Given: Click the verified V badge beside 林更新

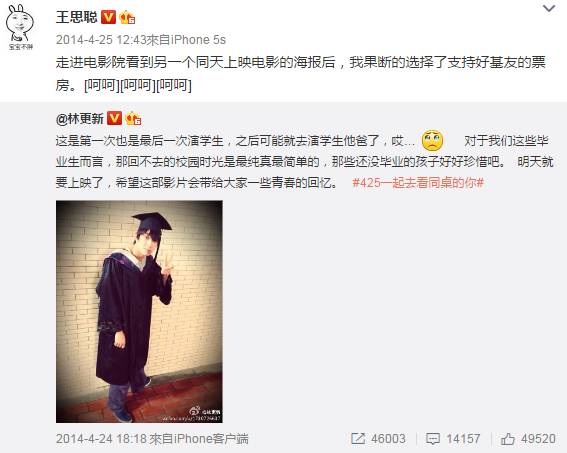Looking at the screenshot, I should pos(114,118).
